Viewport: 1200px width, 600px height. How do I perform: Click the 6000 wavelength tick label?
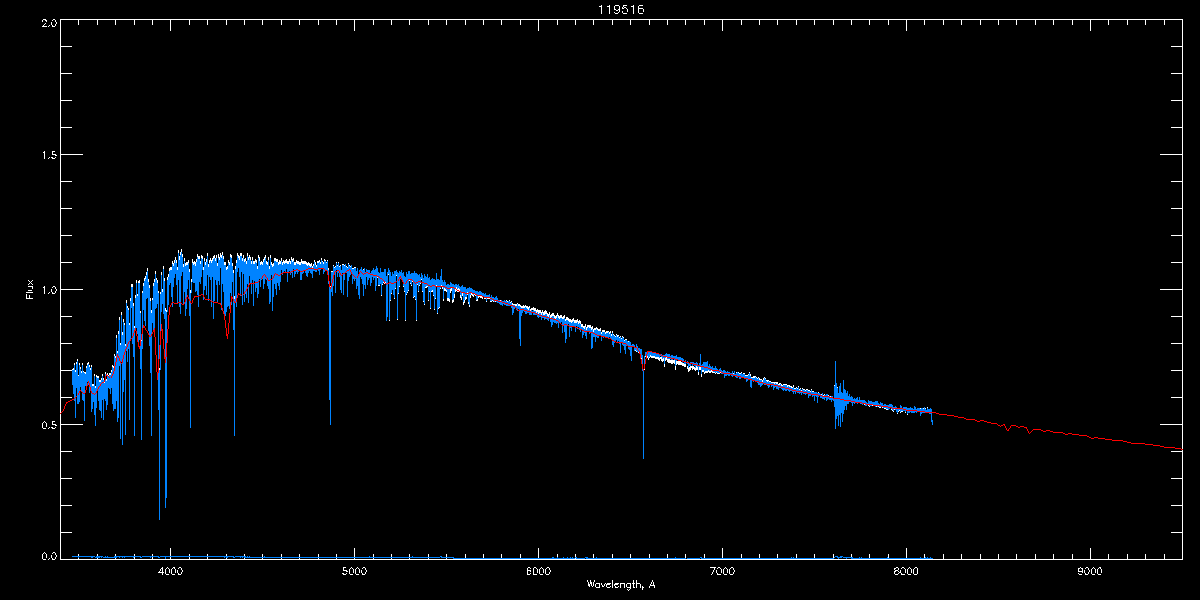tap(538, 572)
